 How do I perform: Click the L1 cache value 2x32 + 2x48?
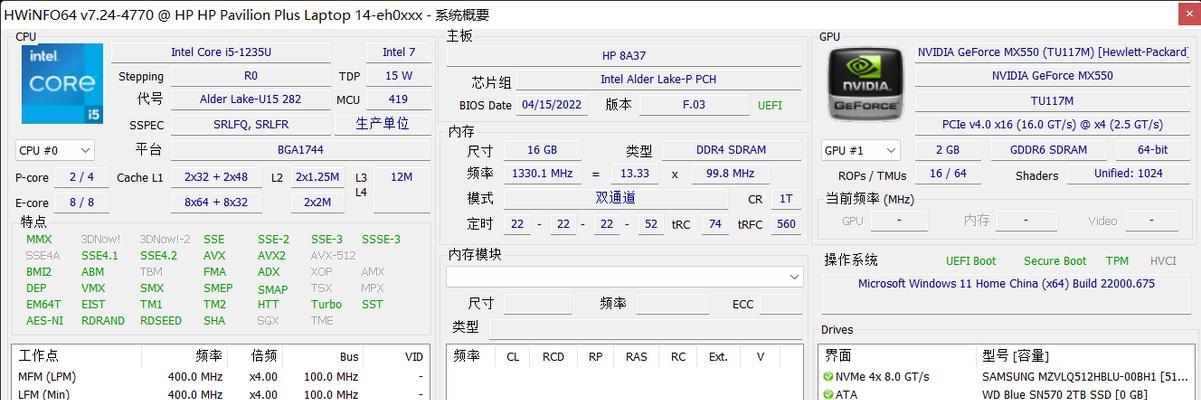point(216,177)
